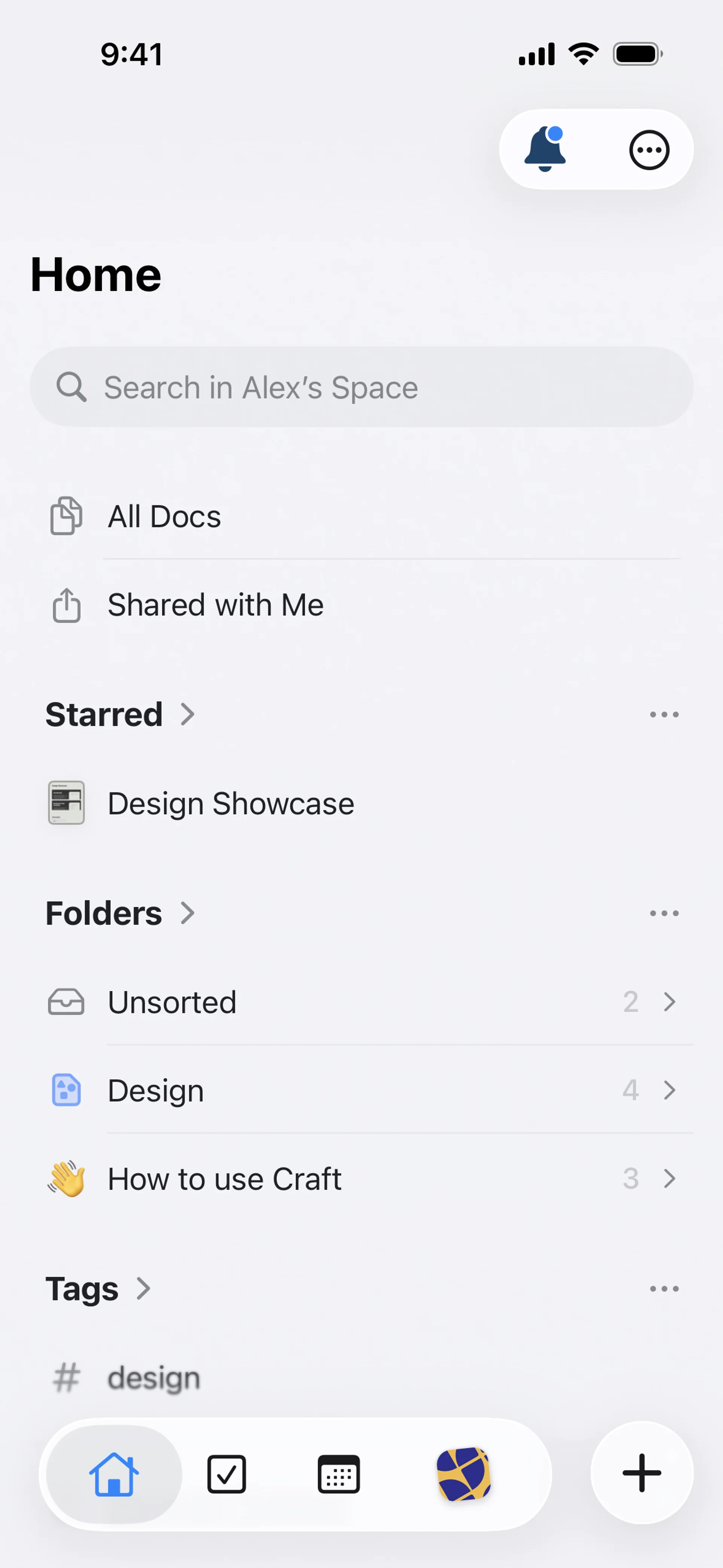Image resolution: width=723 pixels, height=1568 pixels.
Task: Open the Design Showcase document thumbnail
Action: [66, 803]
